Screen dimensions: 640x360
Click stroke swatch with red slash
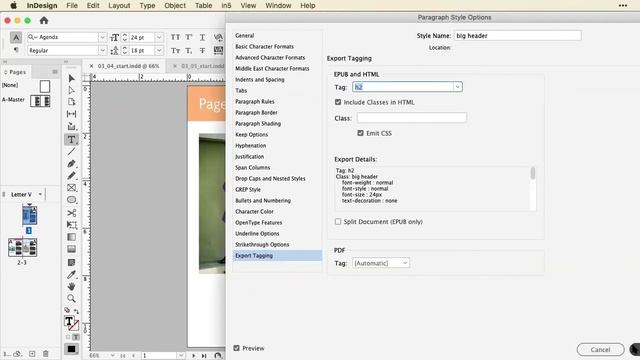click(74, 326)
